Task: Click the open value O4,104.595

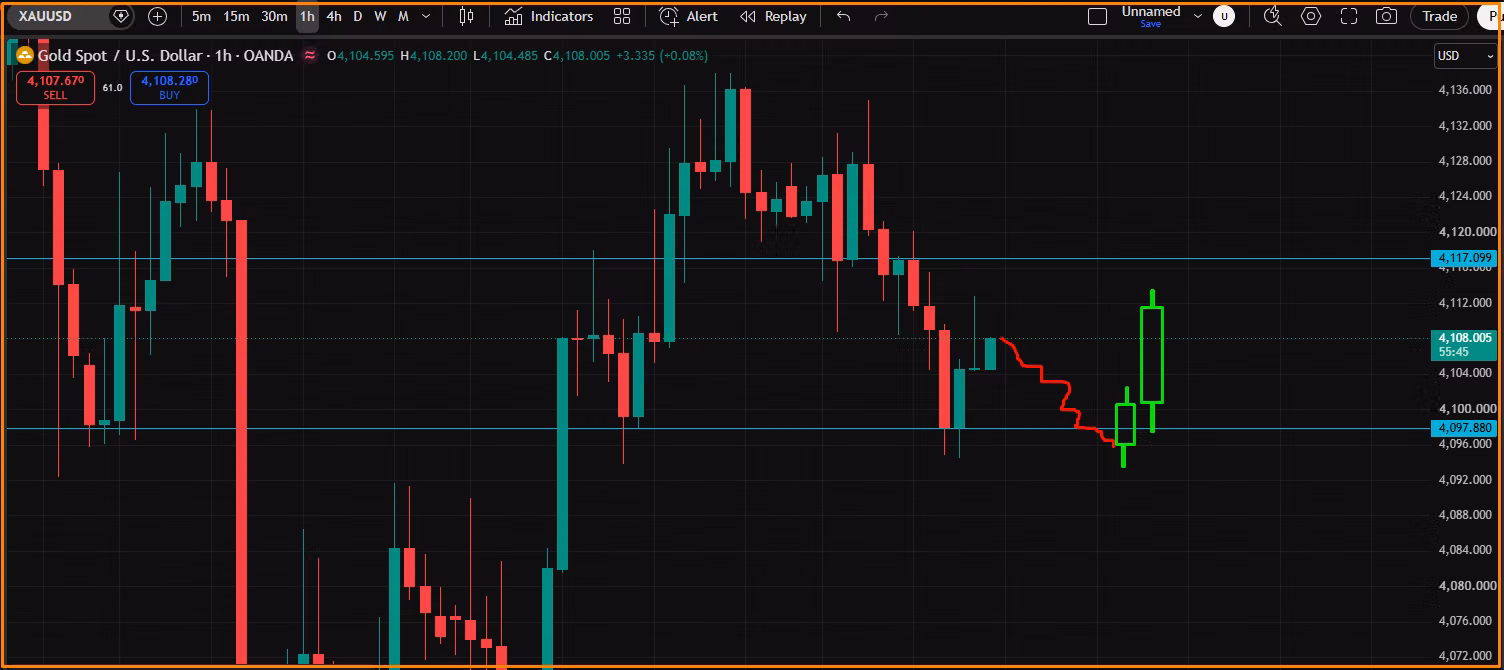Action: pyautogui.click(x=362, y=56)
